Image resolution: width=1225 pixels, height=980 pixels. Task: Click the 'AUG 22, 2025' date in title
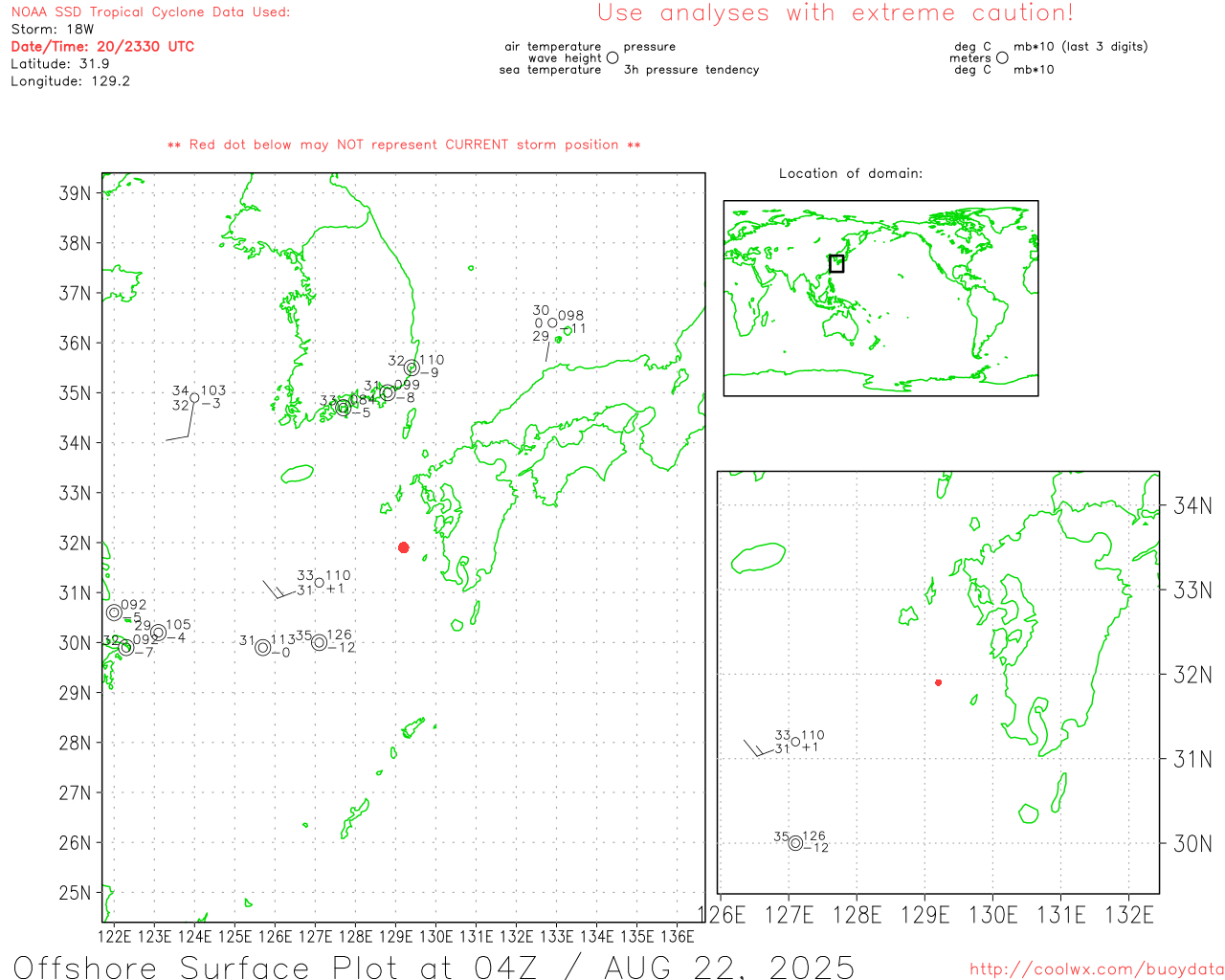click(x=729, y=968)
